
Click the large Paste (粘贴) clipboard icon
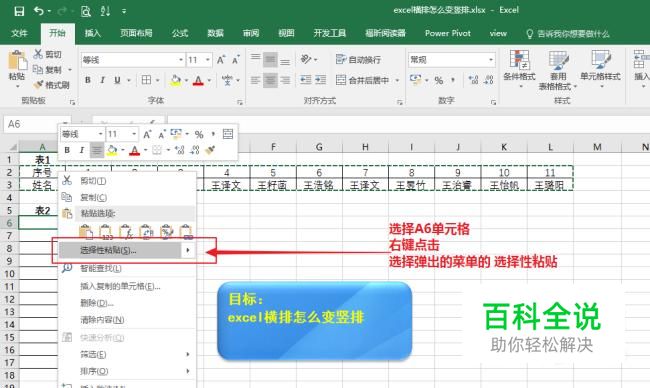[17, 61]
